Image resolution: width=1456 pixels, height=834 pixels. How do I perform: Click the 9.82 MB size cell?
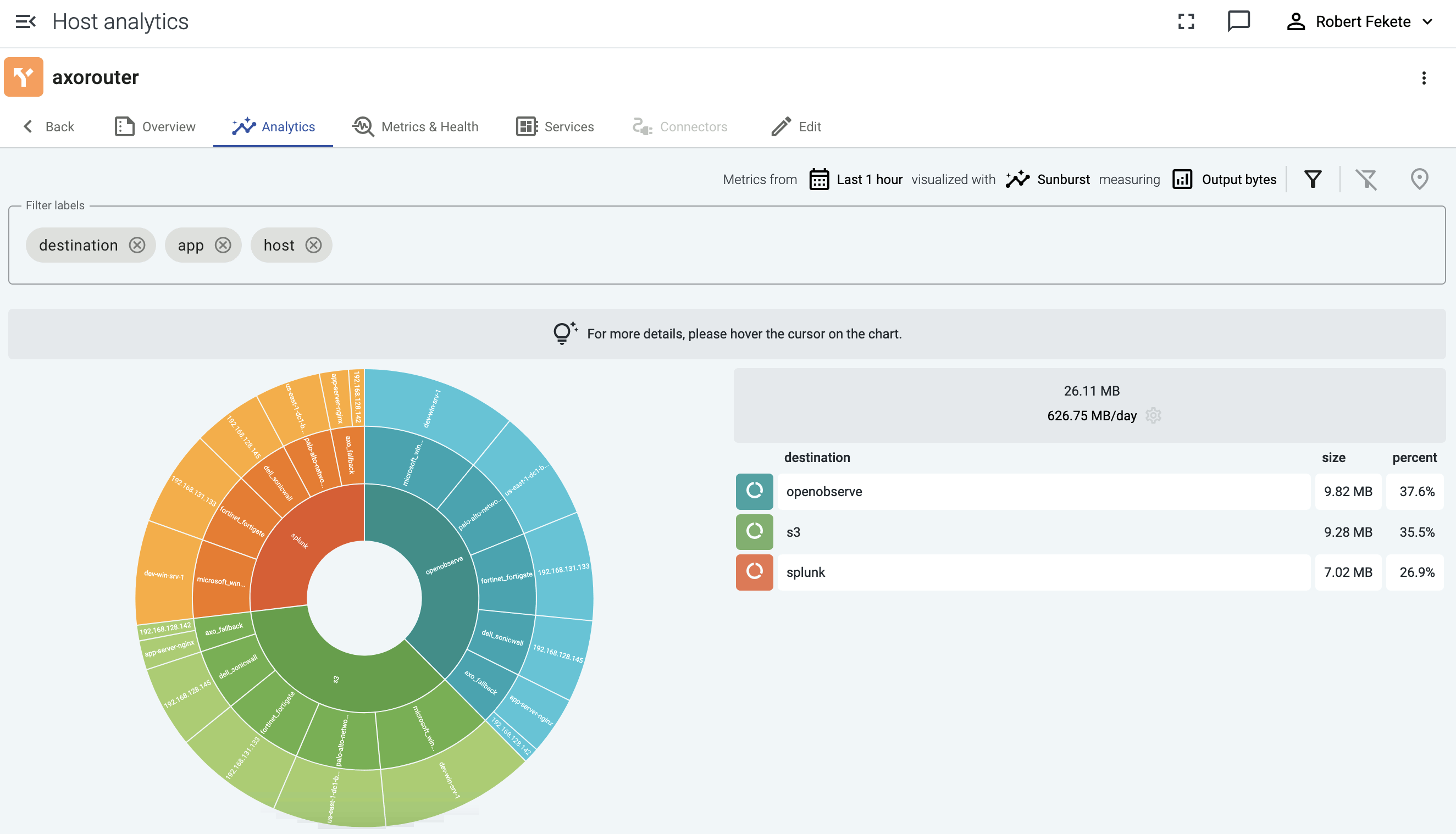(x=1348, y=492)
